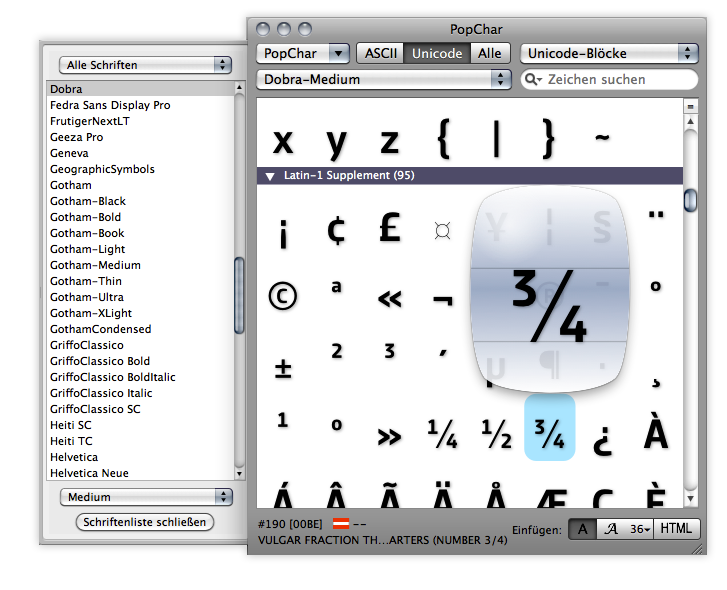Pick the diaeresis ¨ character
The height and width of the screenshot is (590, 727).
coord(656,214)
